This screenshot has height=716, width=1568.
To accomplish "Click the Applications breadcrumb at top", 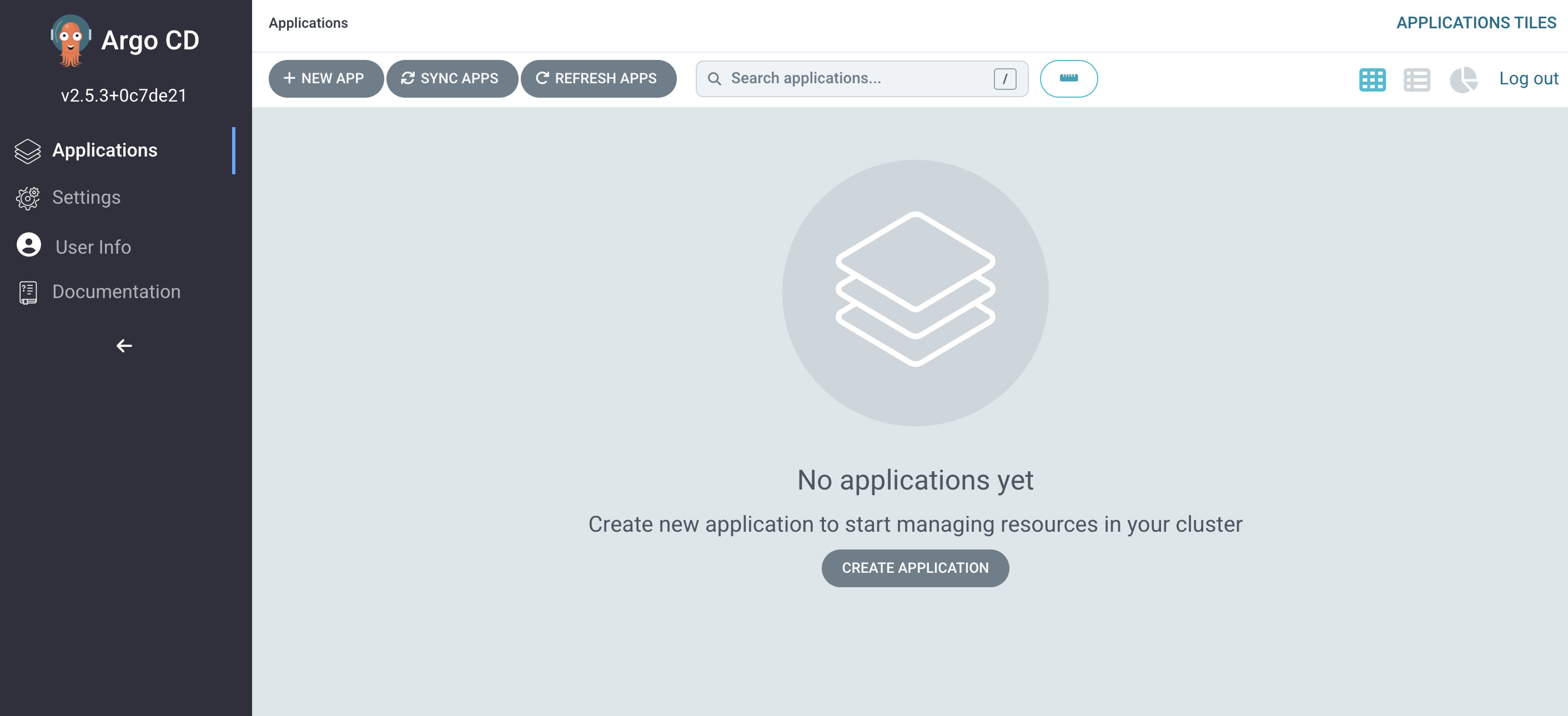I will 308,23.
